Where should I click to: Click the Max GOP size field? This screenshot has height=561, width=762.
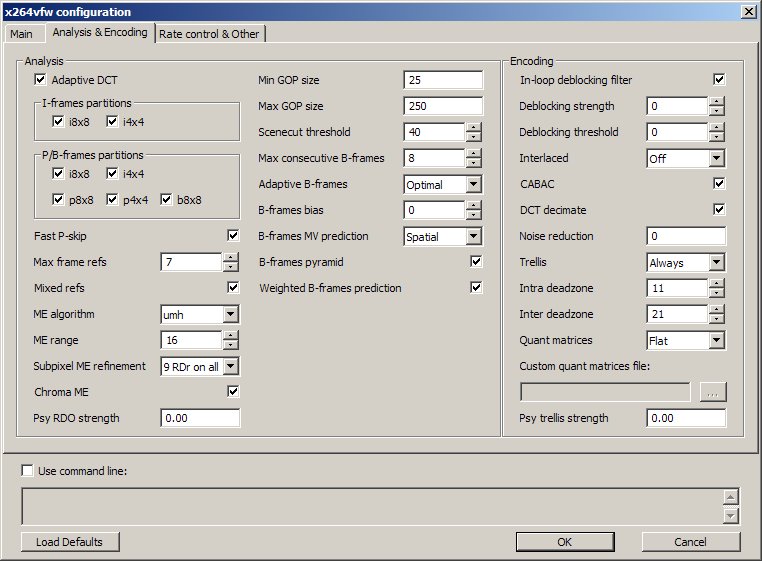pos(443,106)
